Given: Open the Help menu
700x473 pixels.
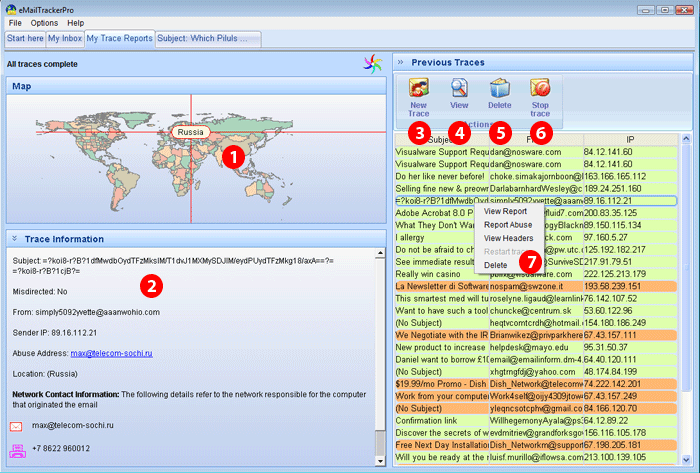Looking at the screenshot, I should [x=75, y=23].
